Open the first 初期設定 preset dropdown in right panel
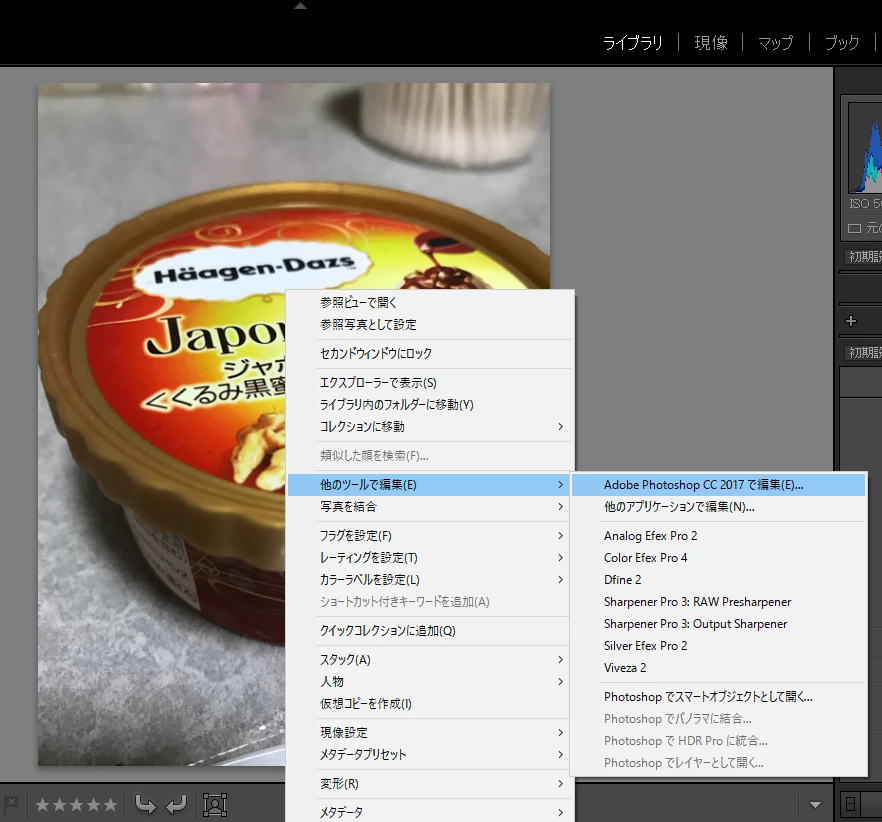This screenshot has height=822, width=882. (x=863, y=257)
